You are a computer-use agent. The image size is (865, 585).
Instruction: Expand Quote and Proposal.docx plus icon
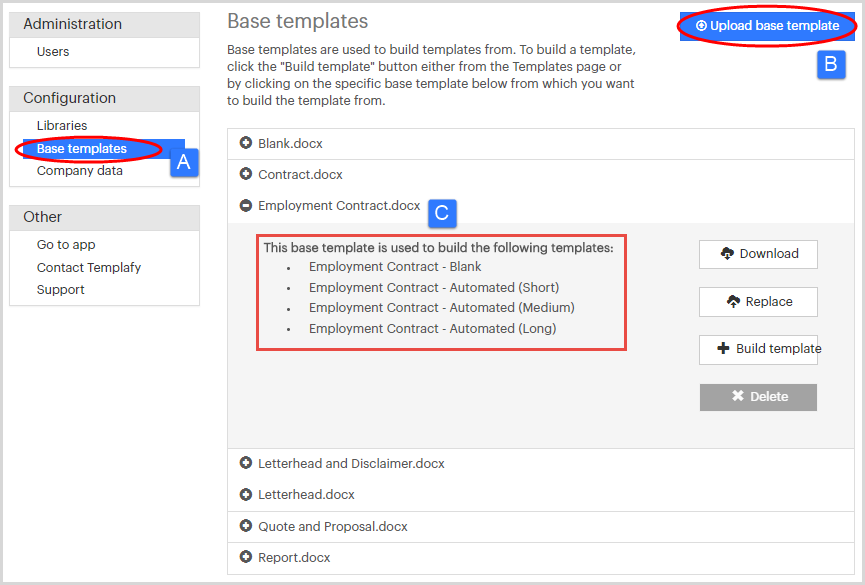[x=245, y=526]
